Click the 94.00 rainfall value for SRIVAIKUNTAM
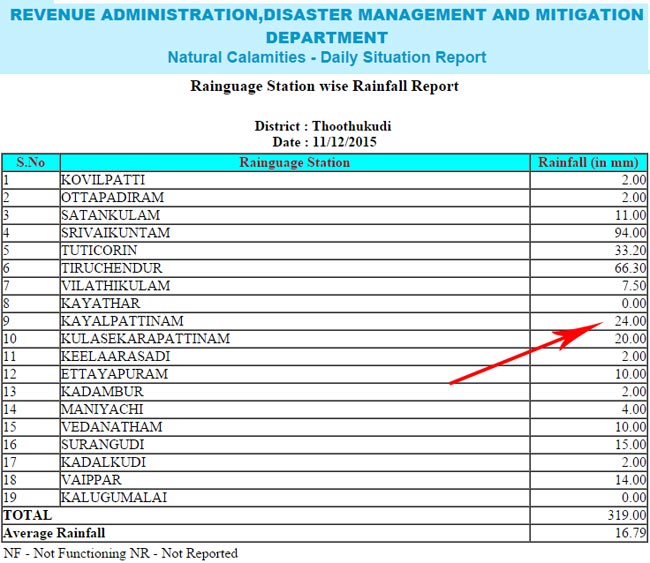 (631, 233)
